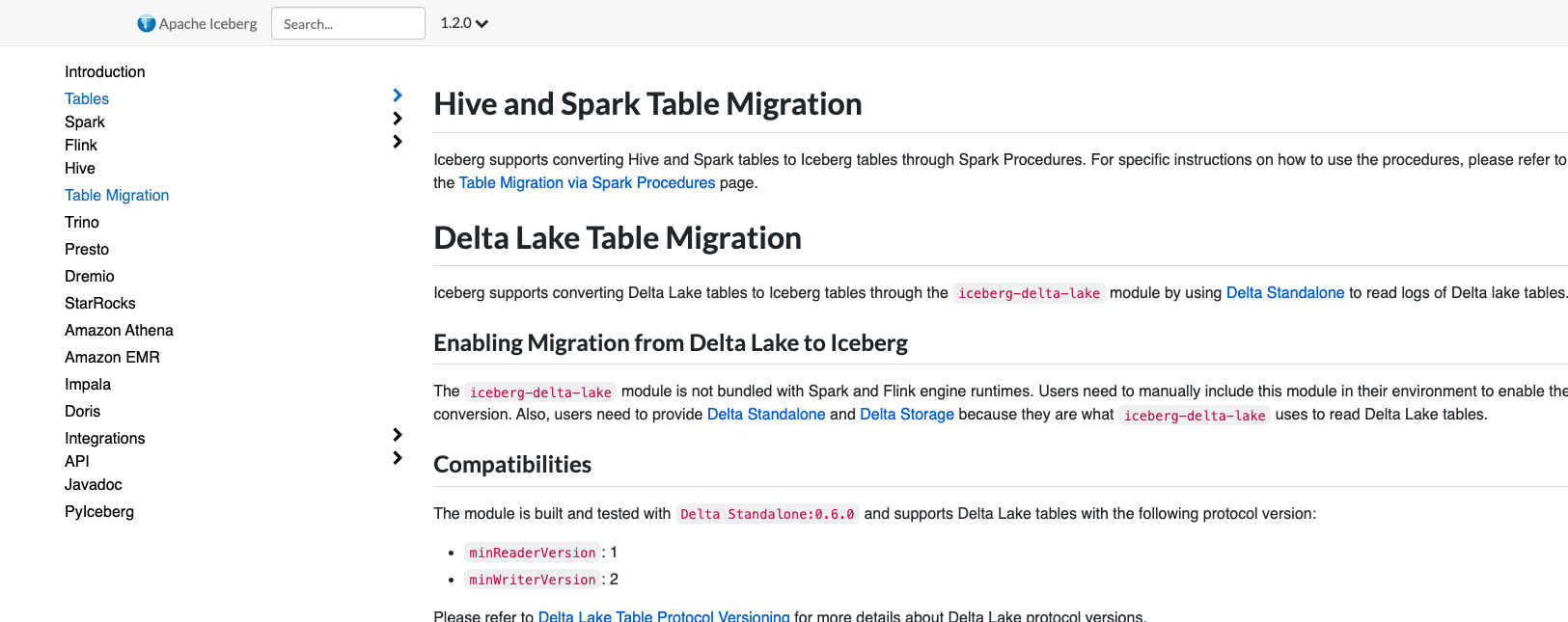Click the Delta Lake Table Migration heading

[618, 237]
